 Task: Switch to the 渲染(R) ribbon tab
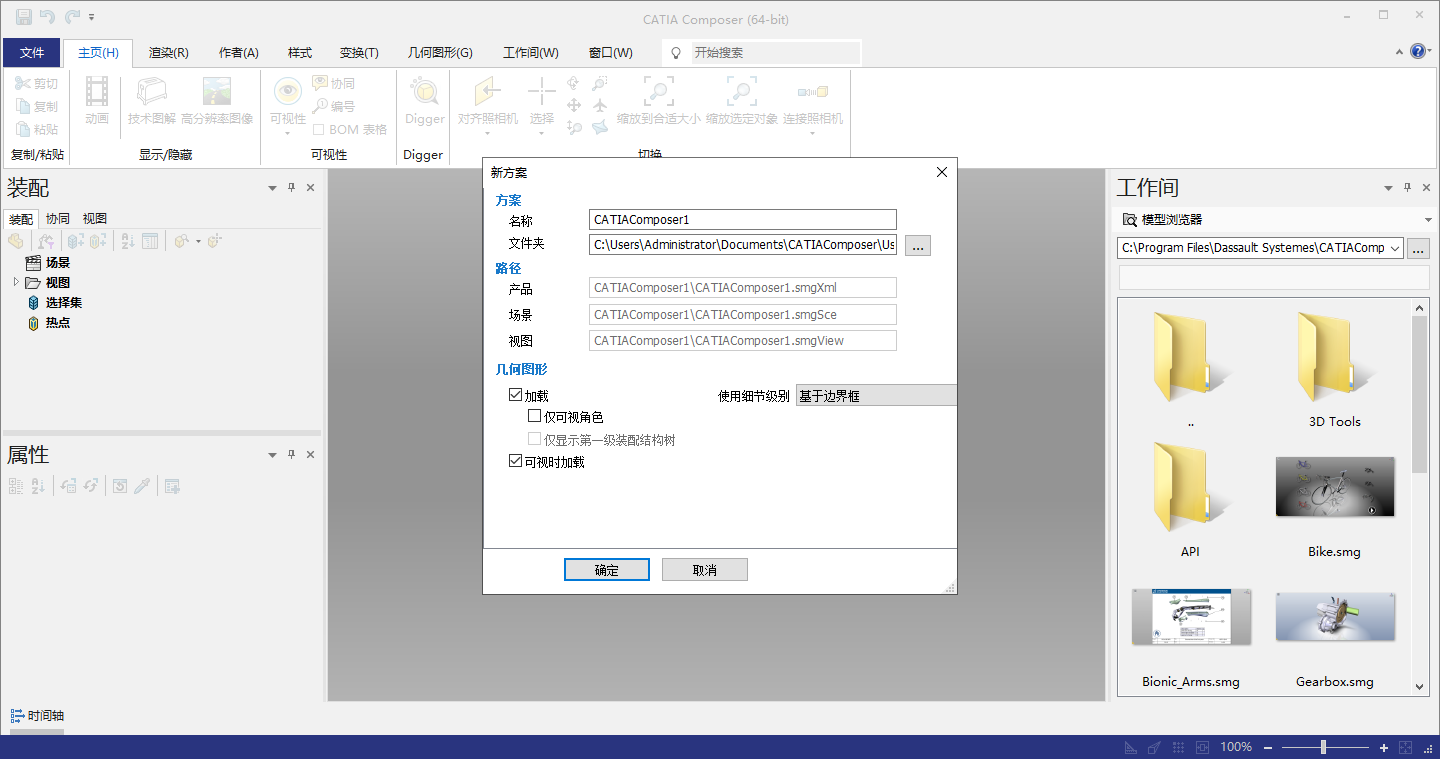coord(168,52)
